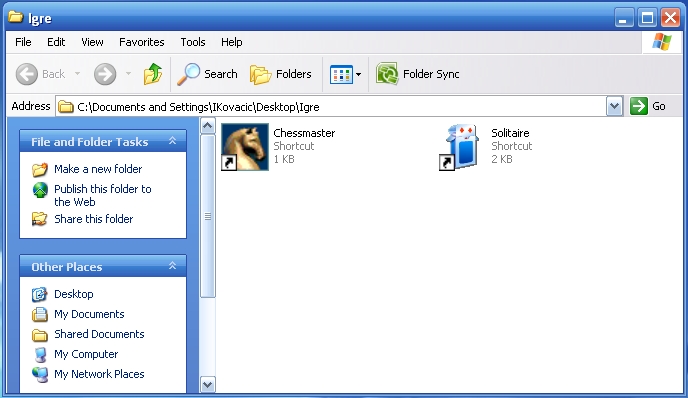
Task: Collapse the Other Places panel
Action: click(172, 266)
